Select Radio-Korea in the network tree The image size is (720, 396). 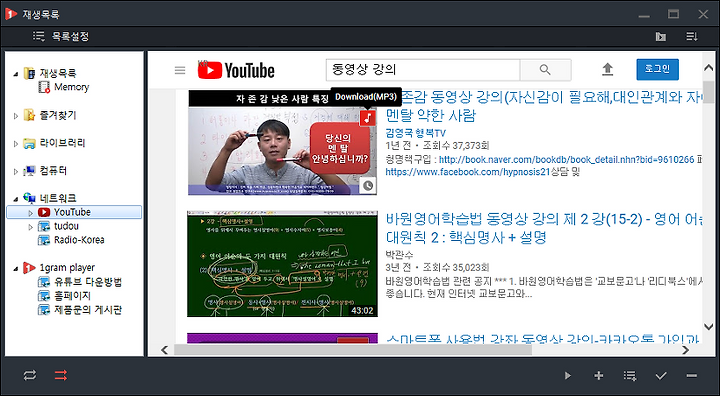pos(71,240)
